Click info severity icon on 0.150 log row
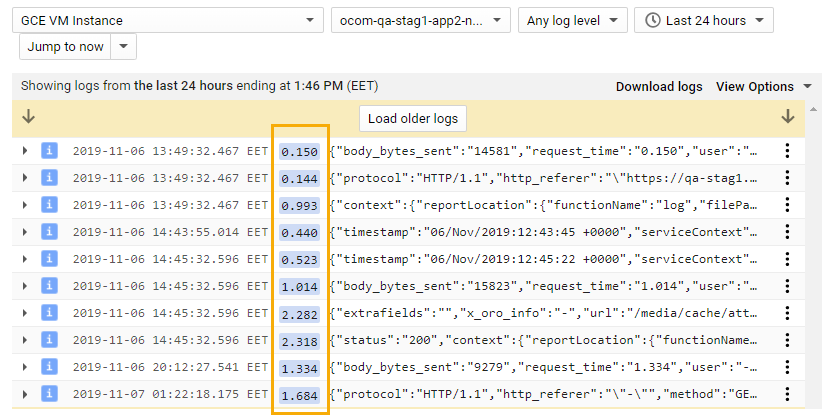 (x=48, y=151)
